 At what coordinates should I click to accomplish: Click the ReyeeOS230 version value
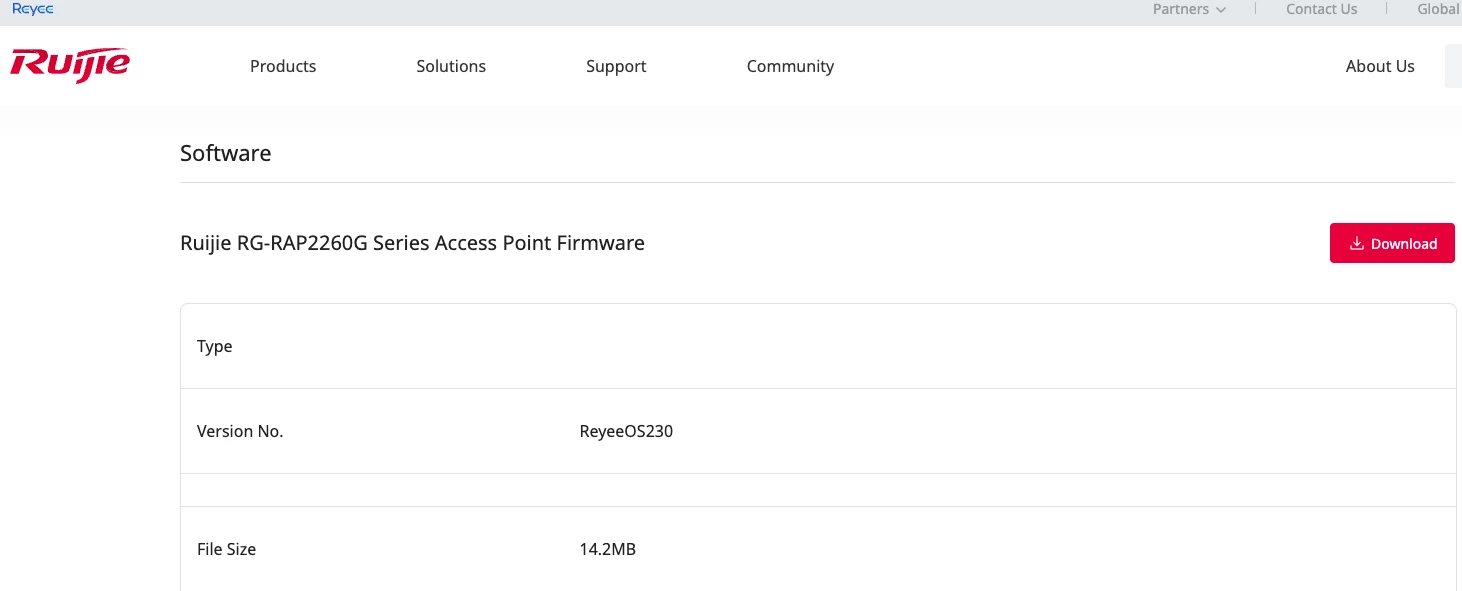[x=626, y=431]
